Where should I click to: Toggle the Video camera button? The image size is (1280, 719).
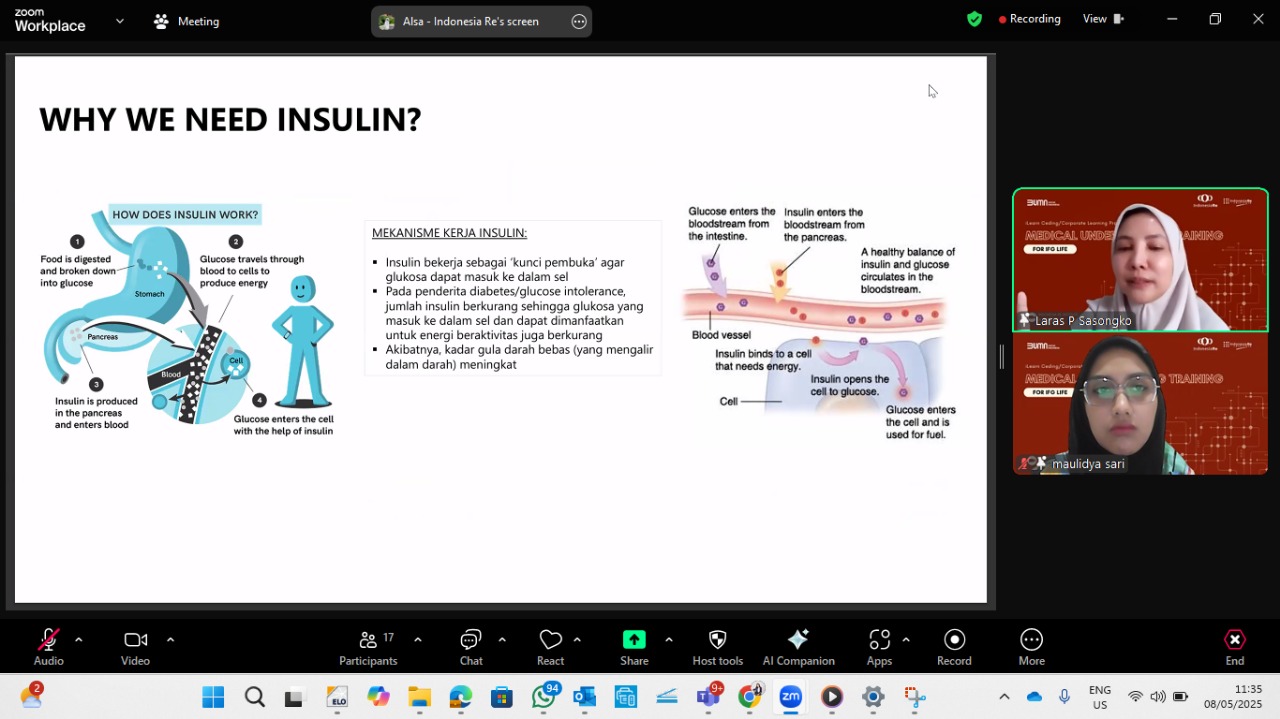(135, 647)
